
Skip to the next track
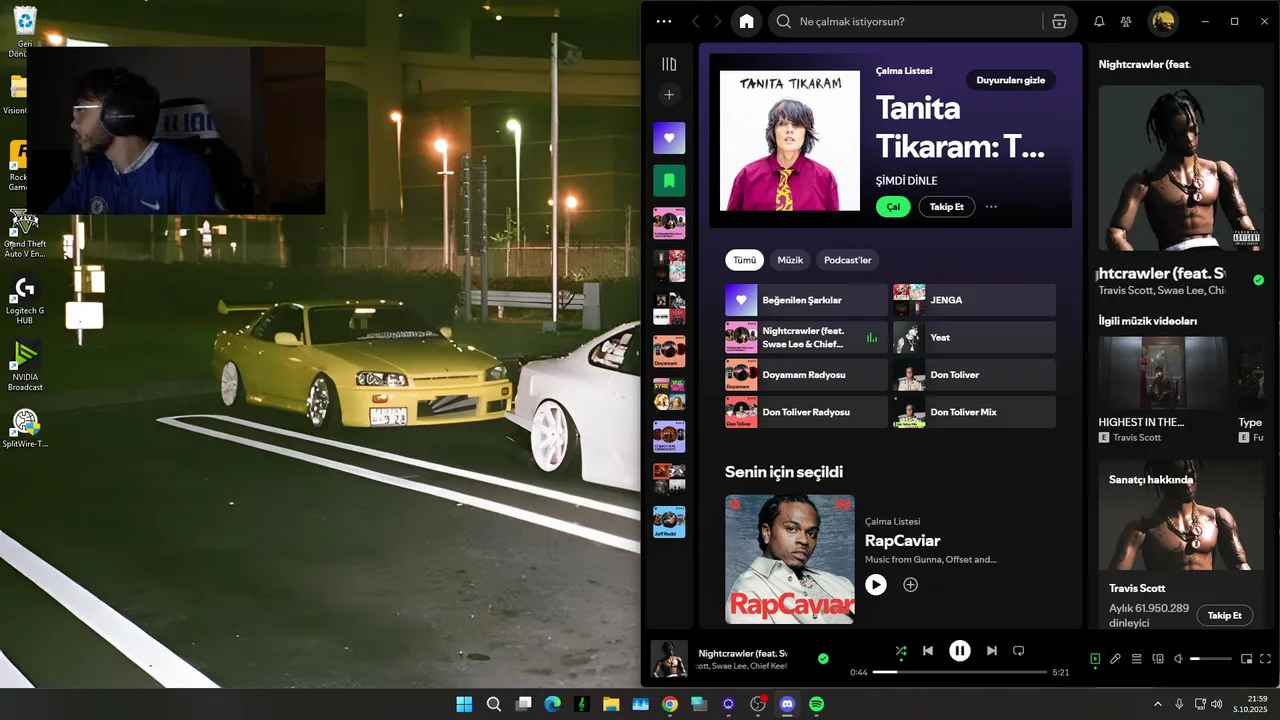[992, 651]
